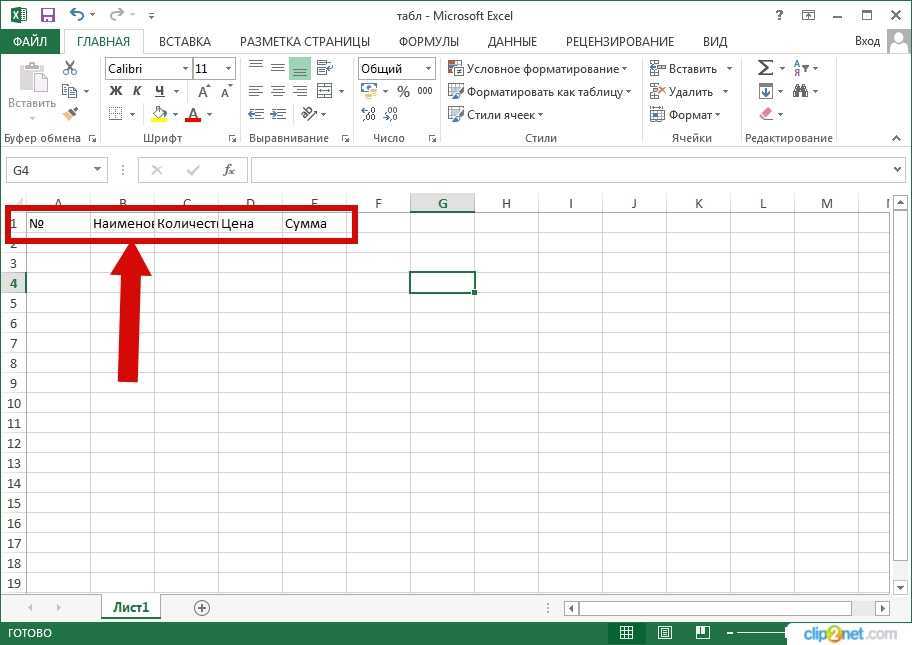Image resolution: width=912 pixels, height=645 pixels.
Task: Toggle Wrap Text icon
Action: click(325, 68)
